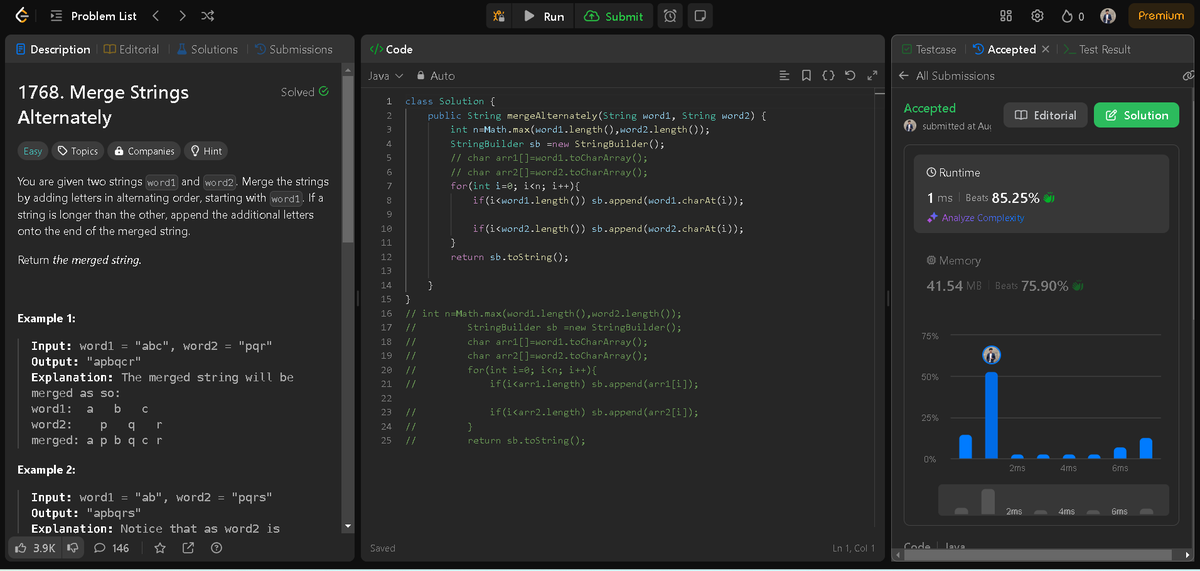Click the description scrollbar down arrow
The image size is (1200, 571).
coord(348,527)
